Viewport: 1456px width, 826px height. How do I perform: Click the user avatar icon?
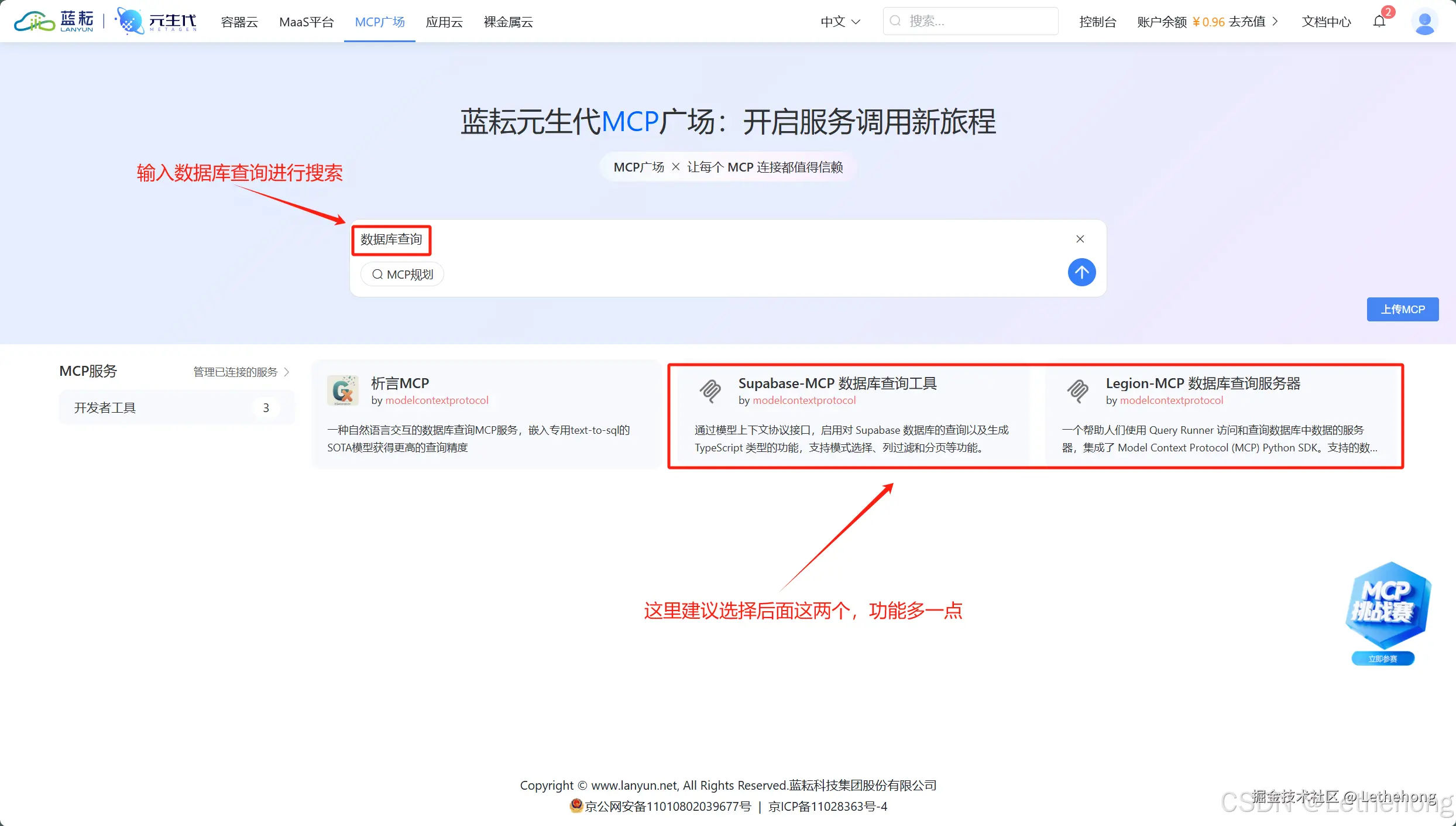click(x=1424, y=22)
